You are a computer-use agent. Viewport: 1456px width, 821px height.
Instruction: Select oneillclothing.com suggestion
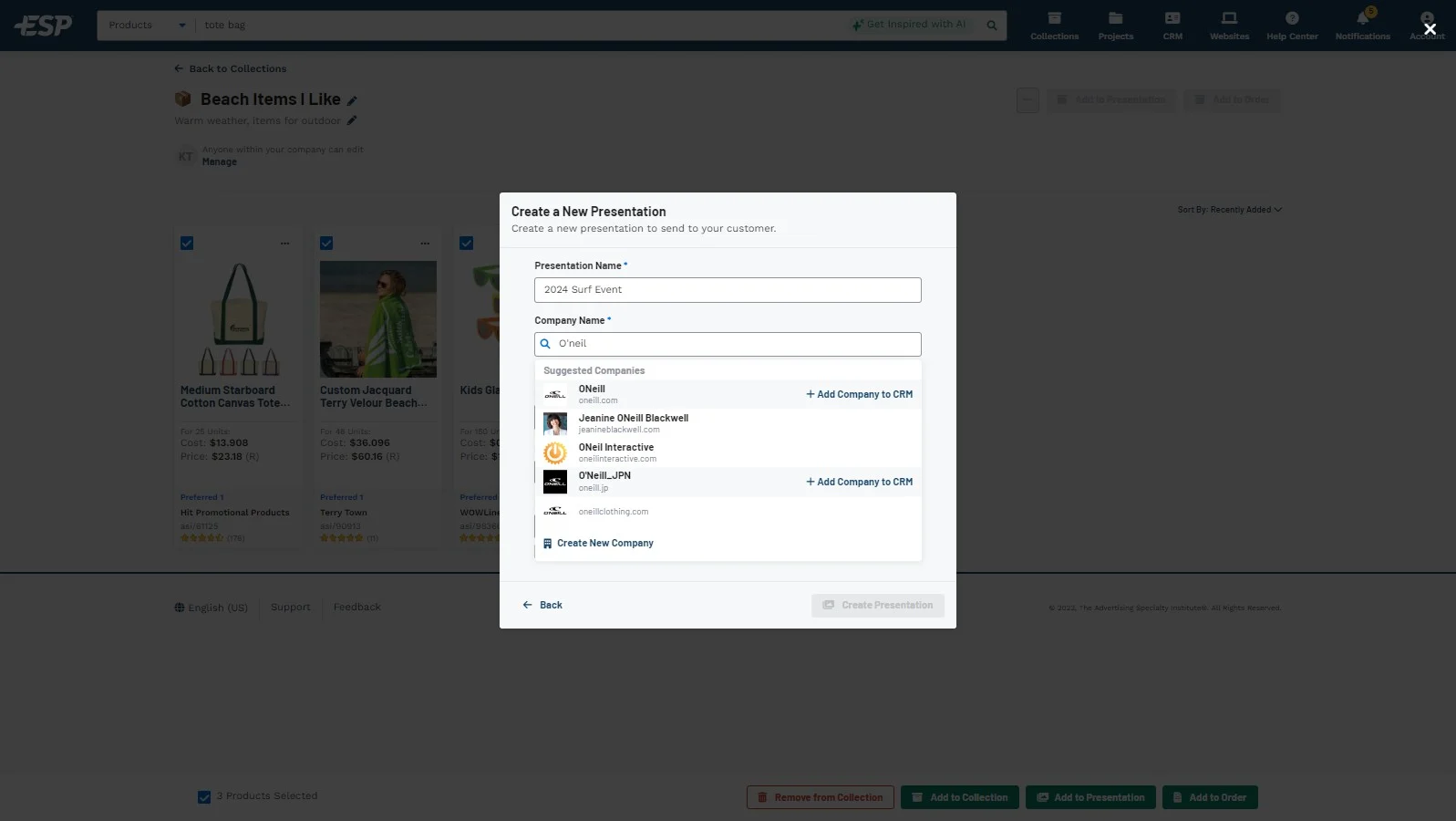click(x=728, y=512)
